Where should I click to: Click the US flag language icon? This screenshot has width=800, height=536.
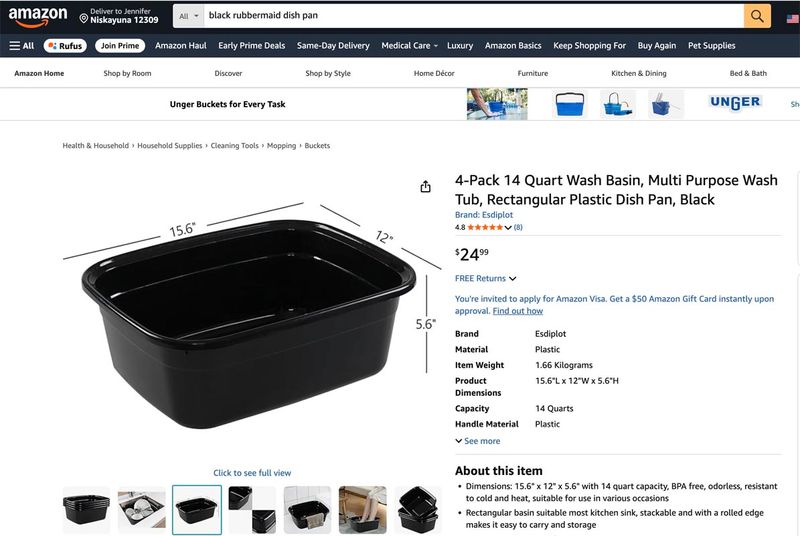point(792,19)
